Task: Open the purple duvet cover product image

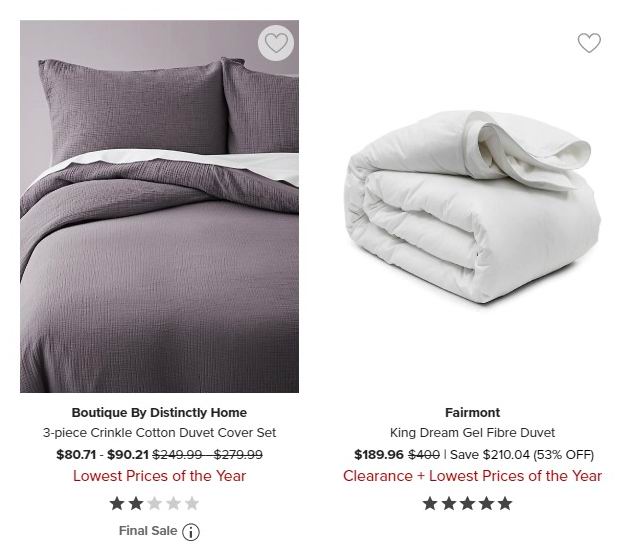Action: (x=159, y=206)
